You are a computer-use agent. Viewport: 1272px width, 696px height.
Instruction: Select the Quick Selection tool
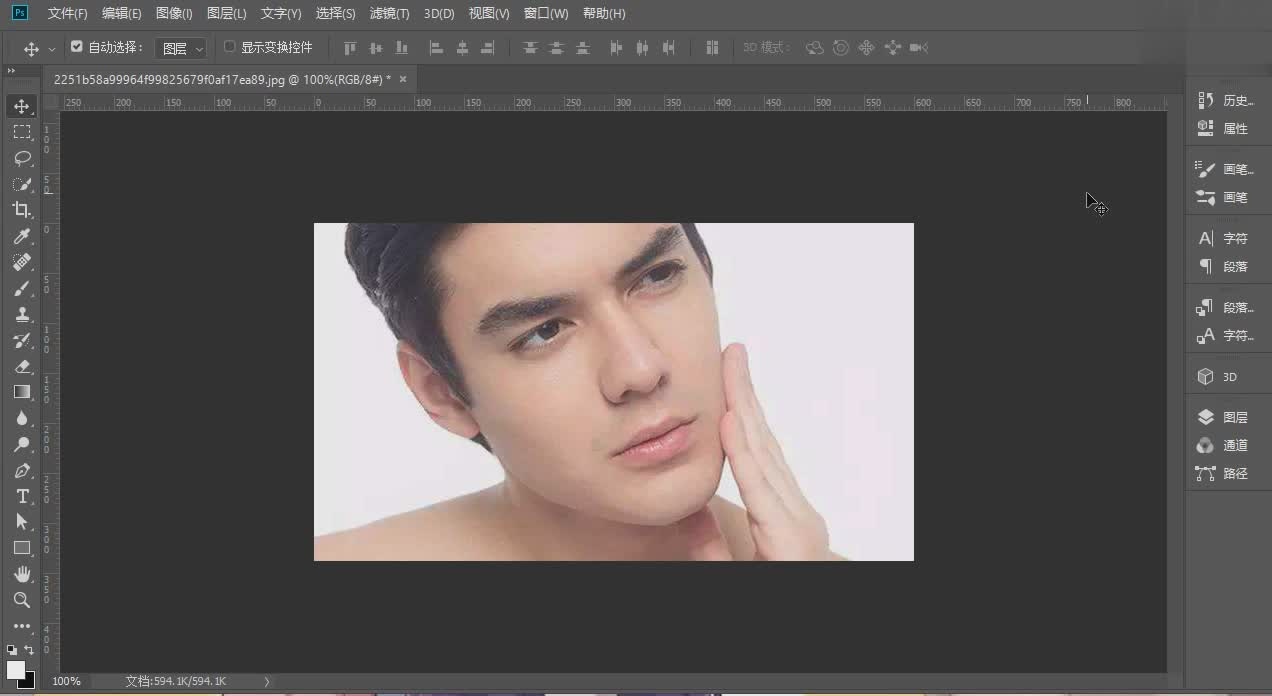click(22, 184)
